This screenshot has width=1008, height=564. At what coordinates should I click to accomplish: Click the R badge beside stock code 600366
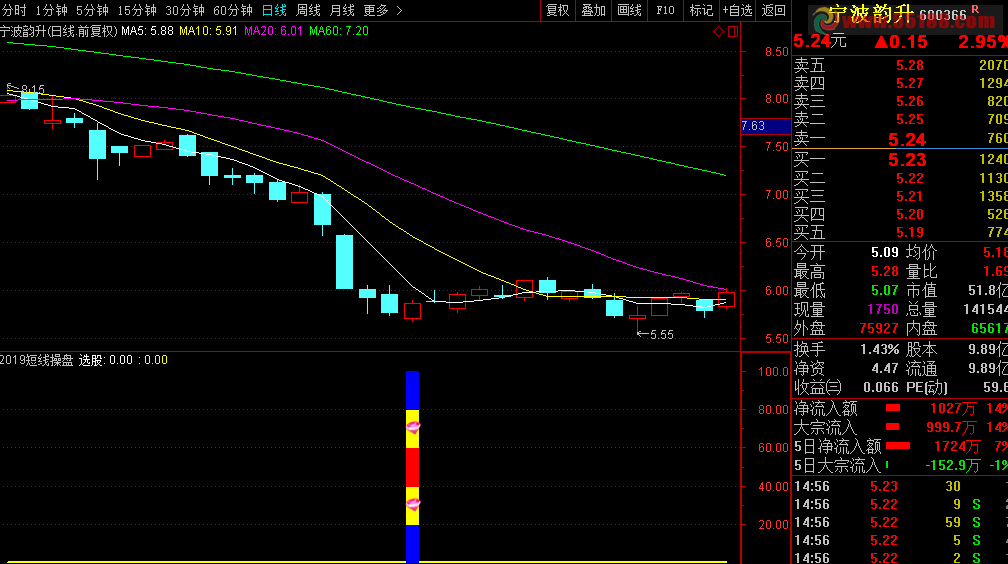tap(975, 11)
